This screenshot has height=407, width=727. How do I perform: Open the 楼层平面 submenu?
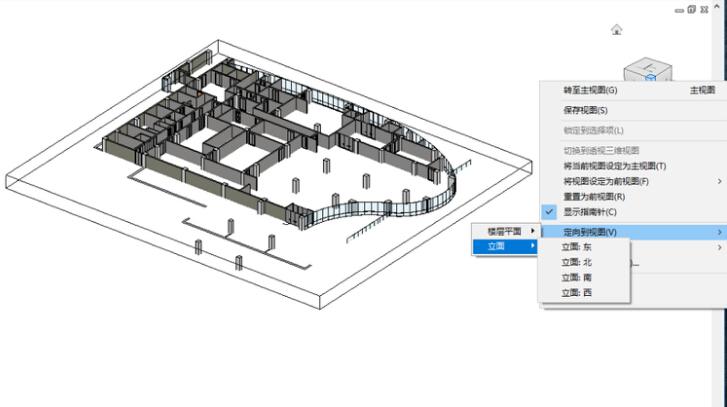(x=505, y=231)
